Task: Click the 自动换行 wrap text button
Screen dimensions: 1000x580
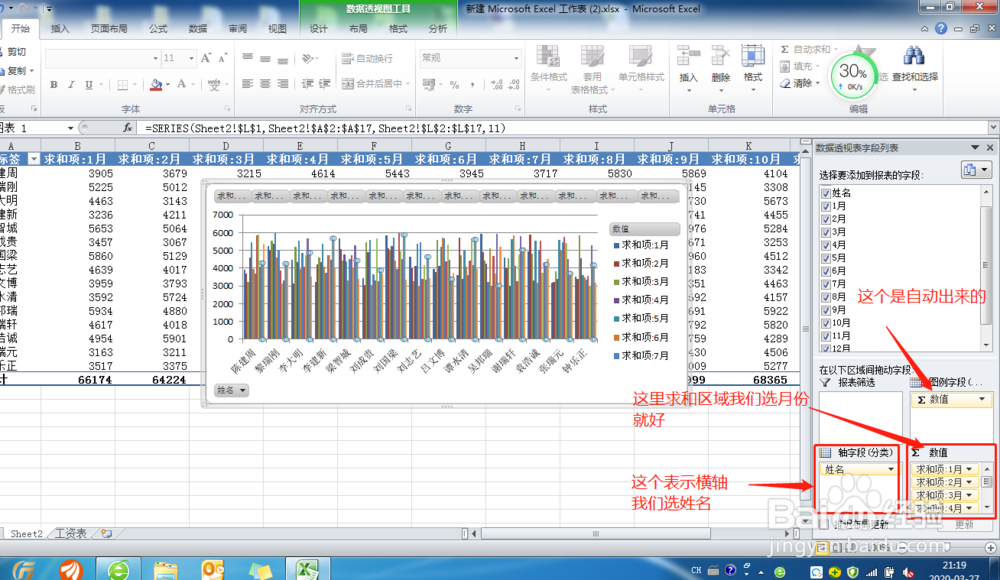Action: pos(367,58)
